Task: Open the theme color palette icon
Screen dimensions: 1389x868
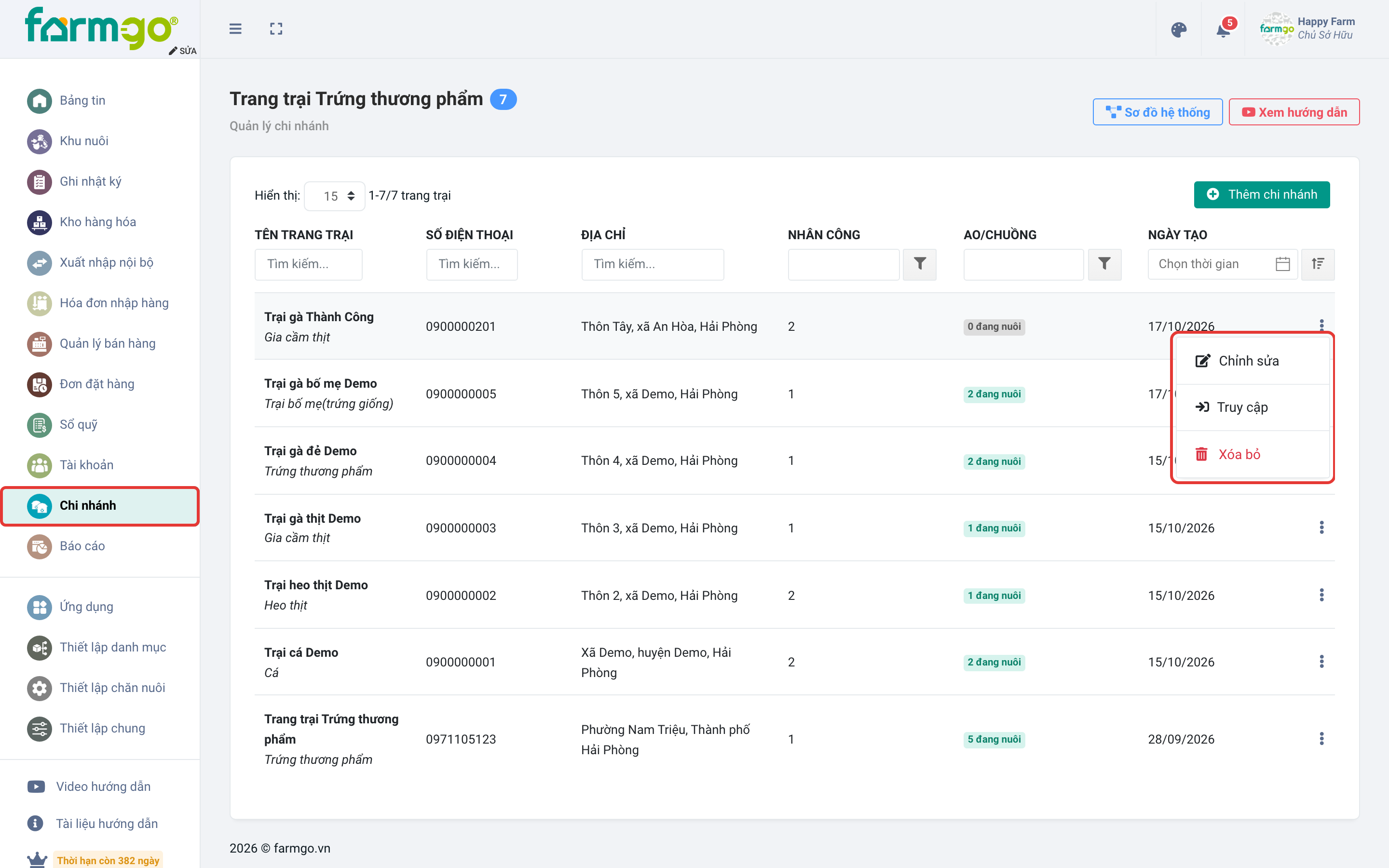Action: [x=1178, y=29]
